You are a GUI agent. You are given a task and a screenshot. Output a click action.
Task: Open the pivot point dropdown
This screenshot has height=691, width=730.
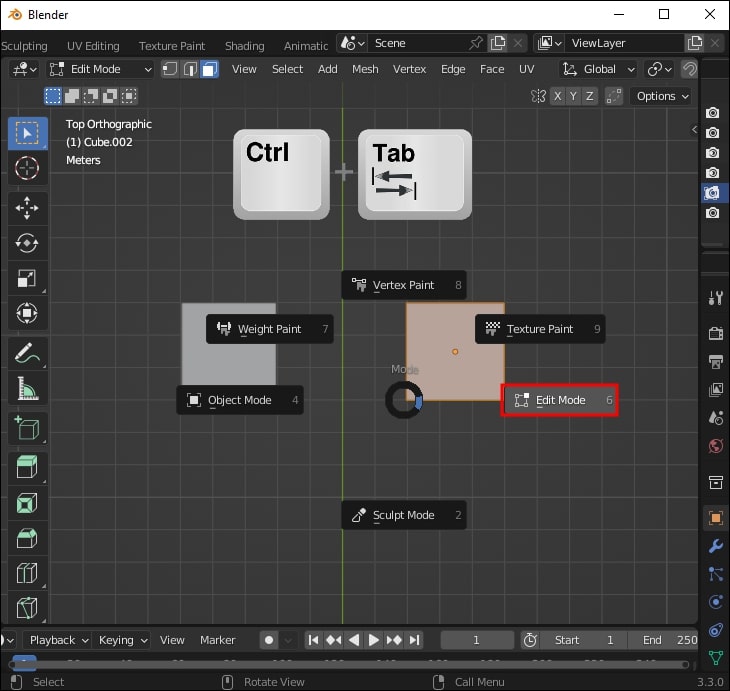pos(659,69)
